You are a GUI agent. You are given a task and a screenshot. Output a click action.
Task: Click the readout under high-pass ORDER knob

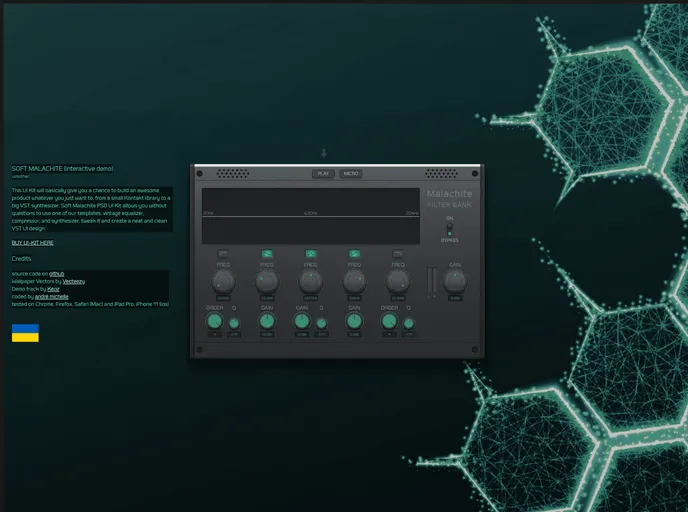[215, 334]
